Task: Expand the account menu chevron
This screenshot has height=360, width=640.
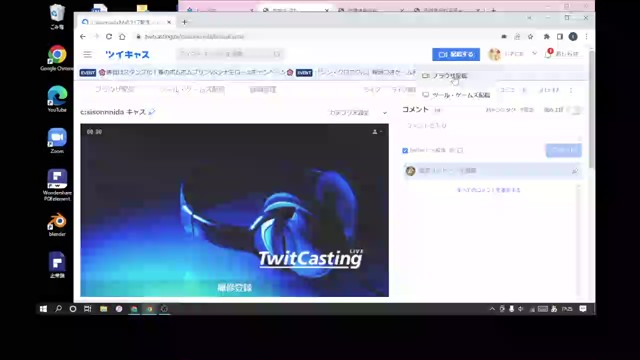Action: point(534,54)
